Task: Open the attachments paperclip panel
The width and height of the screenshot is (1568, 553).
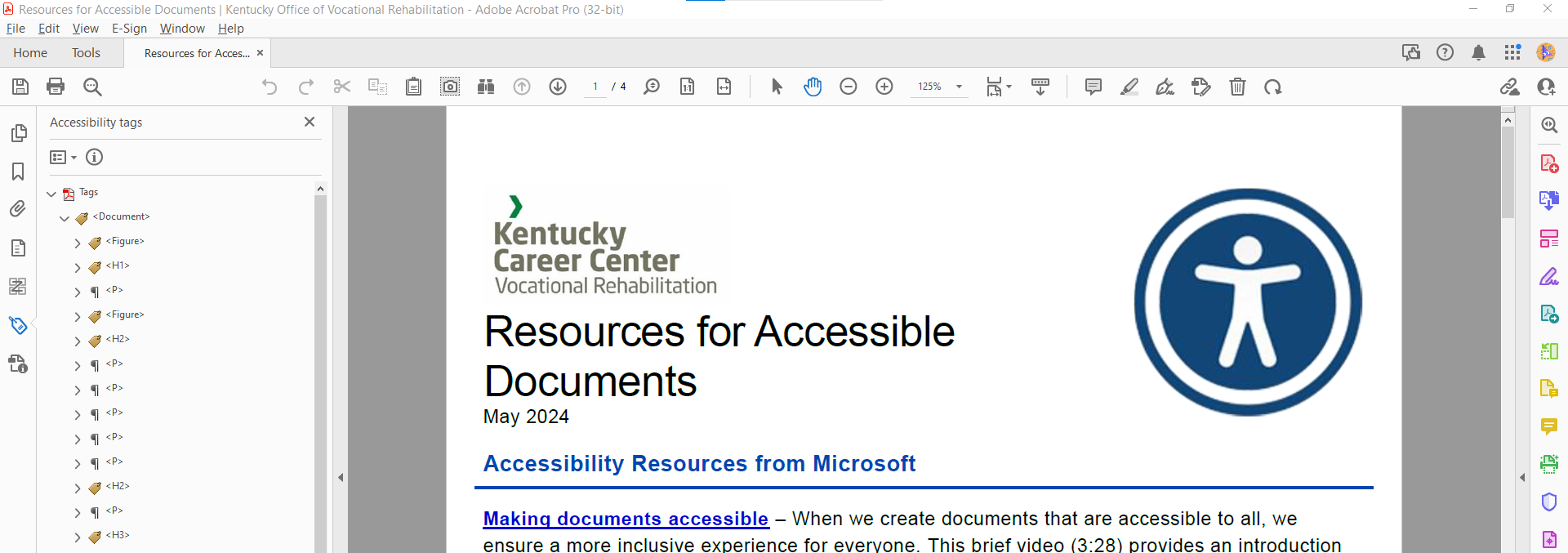Action: [x=18, y=209]
